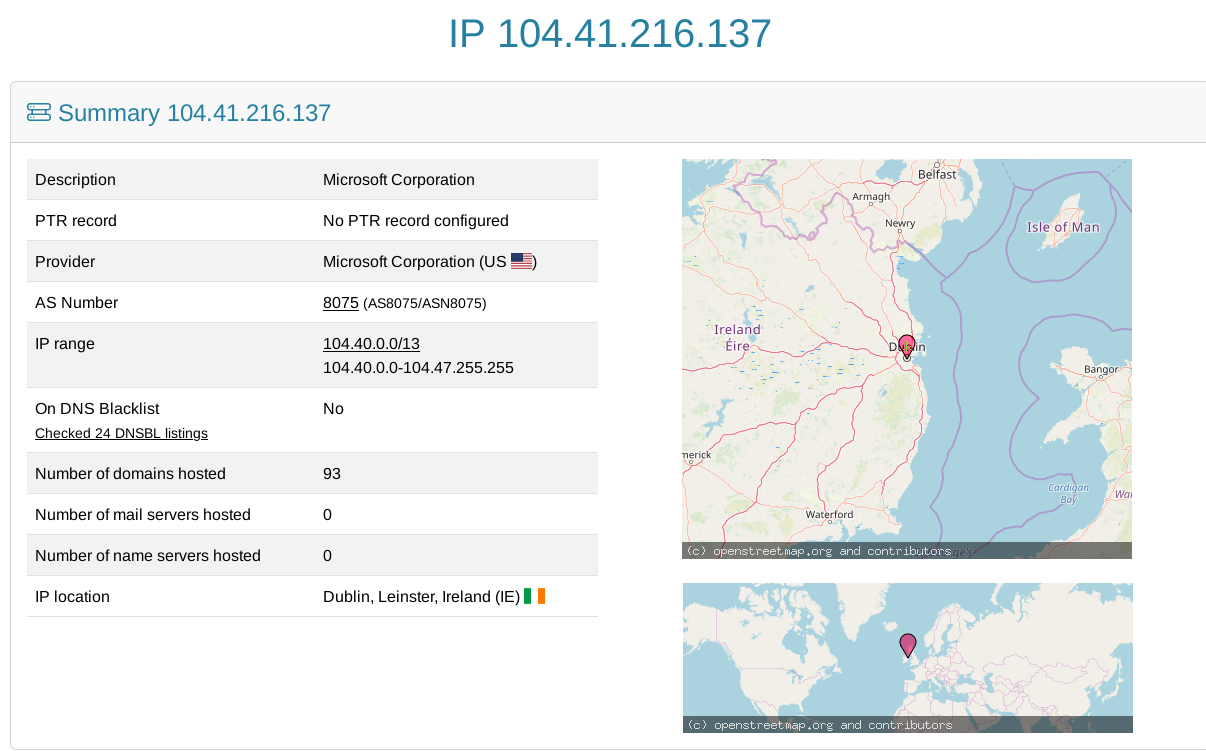The height and width of the screenshot is (751, 1206).
Task: Click Dublin, Leinster, Ireland location text
Action: pos(420,596)
